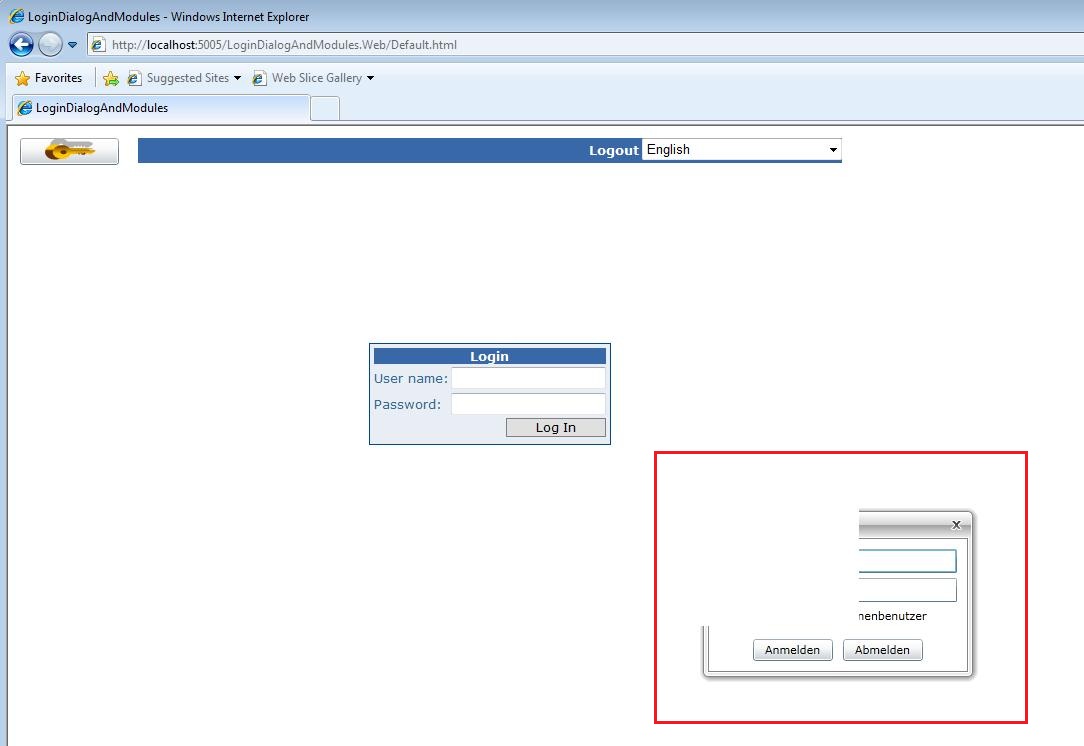Click the gold key icon button

click(x=69, y=151)
